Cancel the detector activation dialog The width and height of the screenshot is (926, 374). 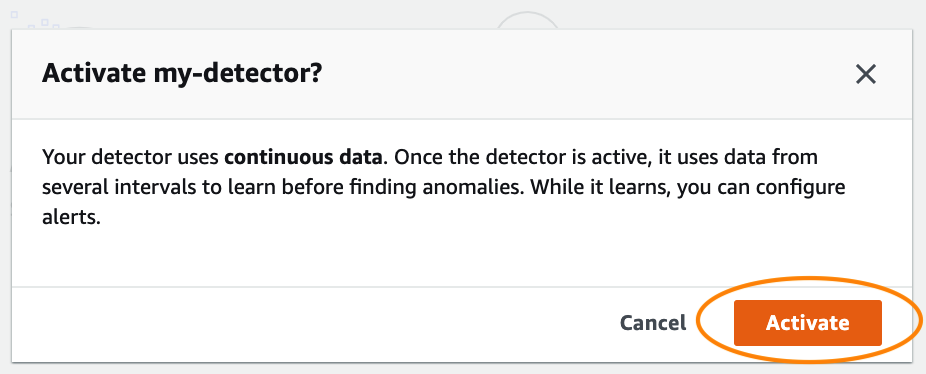[x=653, y=323]
